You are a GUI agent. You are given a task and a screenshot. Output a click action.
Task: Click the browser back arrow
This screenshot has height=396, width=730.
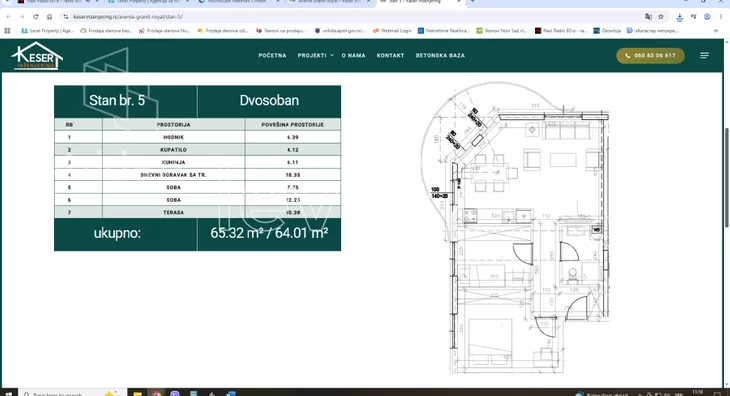pyautogui.click(x=8, y=17)
